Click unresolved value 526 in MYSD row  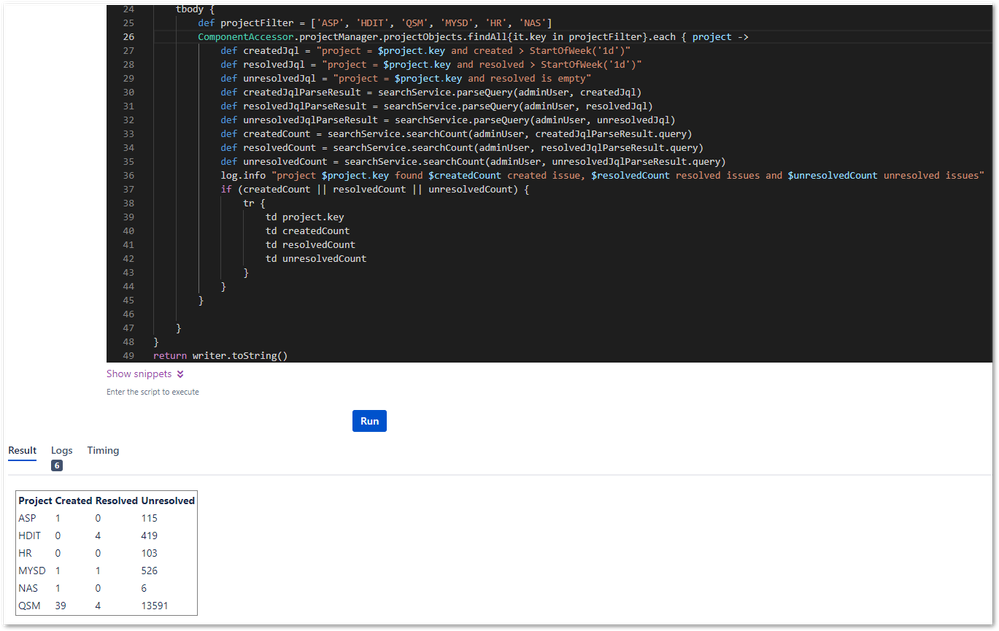coord(149,570)
